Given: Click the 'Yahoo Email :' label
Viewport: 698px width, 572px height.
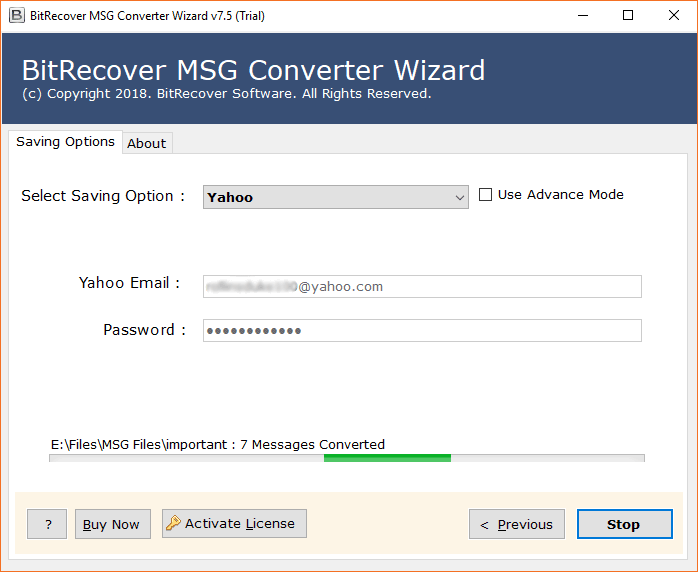Looking at the screenshot, I should point(129,283).
